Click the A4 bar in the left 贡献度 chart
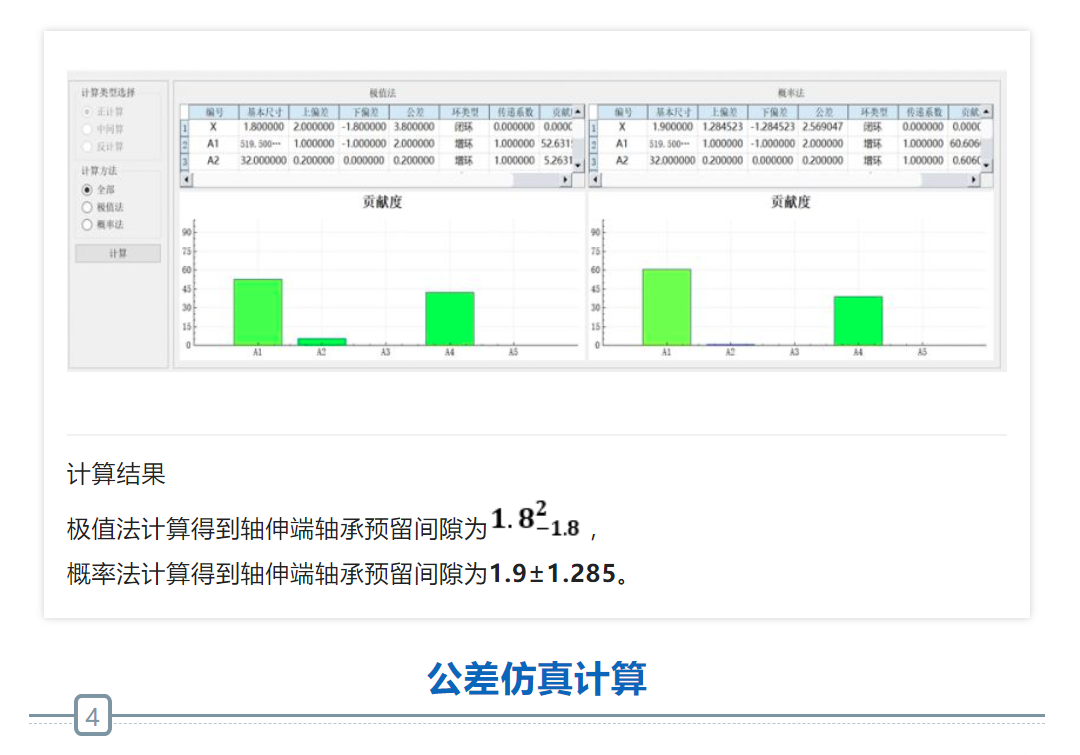This screenshot has height=755, width=1080. tap(450, 319)
